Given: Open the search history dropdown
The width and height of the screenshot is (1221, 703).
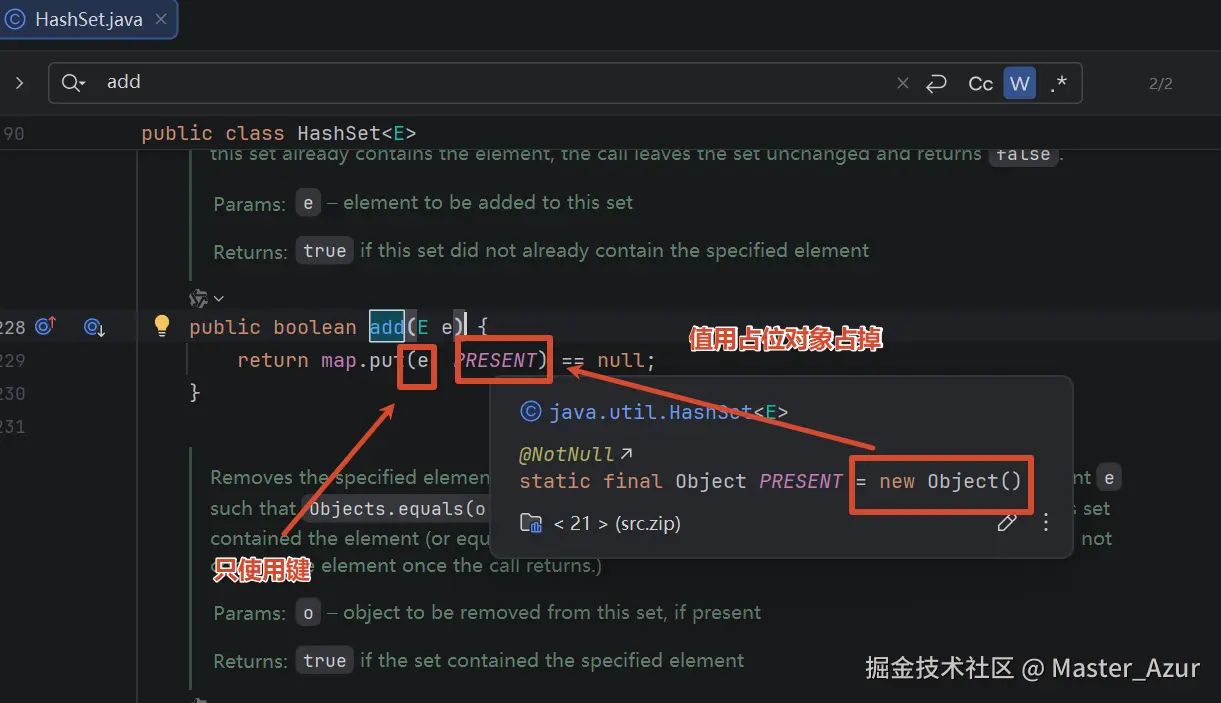Looking at the screenshot, I should coord(74,83).
